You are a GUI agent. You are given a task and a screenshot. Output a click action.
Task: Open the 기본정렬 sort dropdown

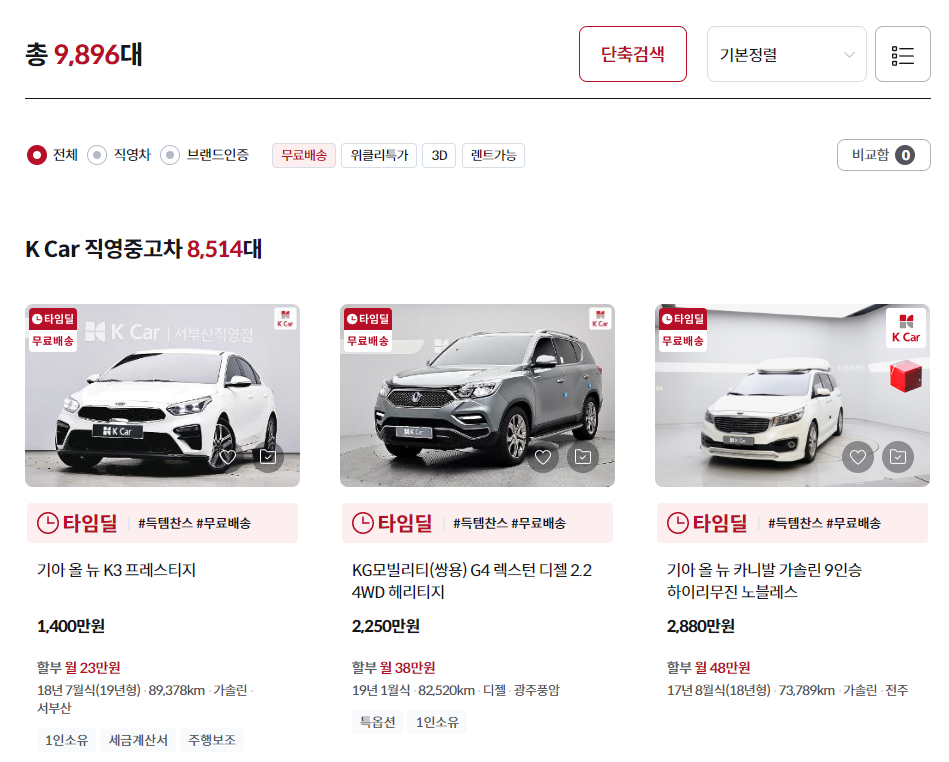(786, 54)
